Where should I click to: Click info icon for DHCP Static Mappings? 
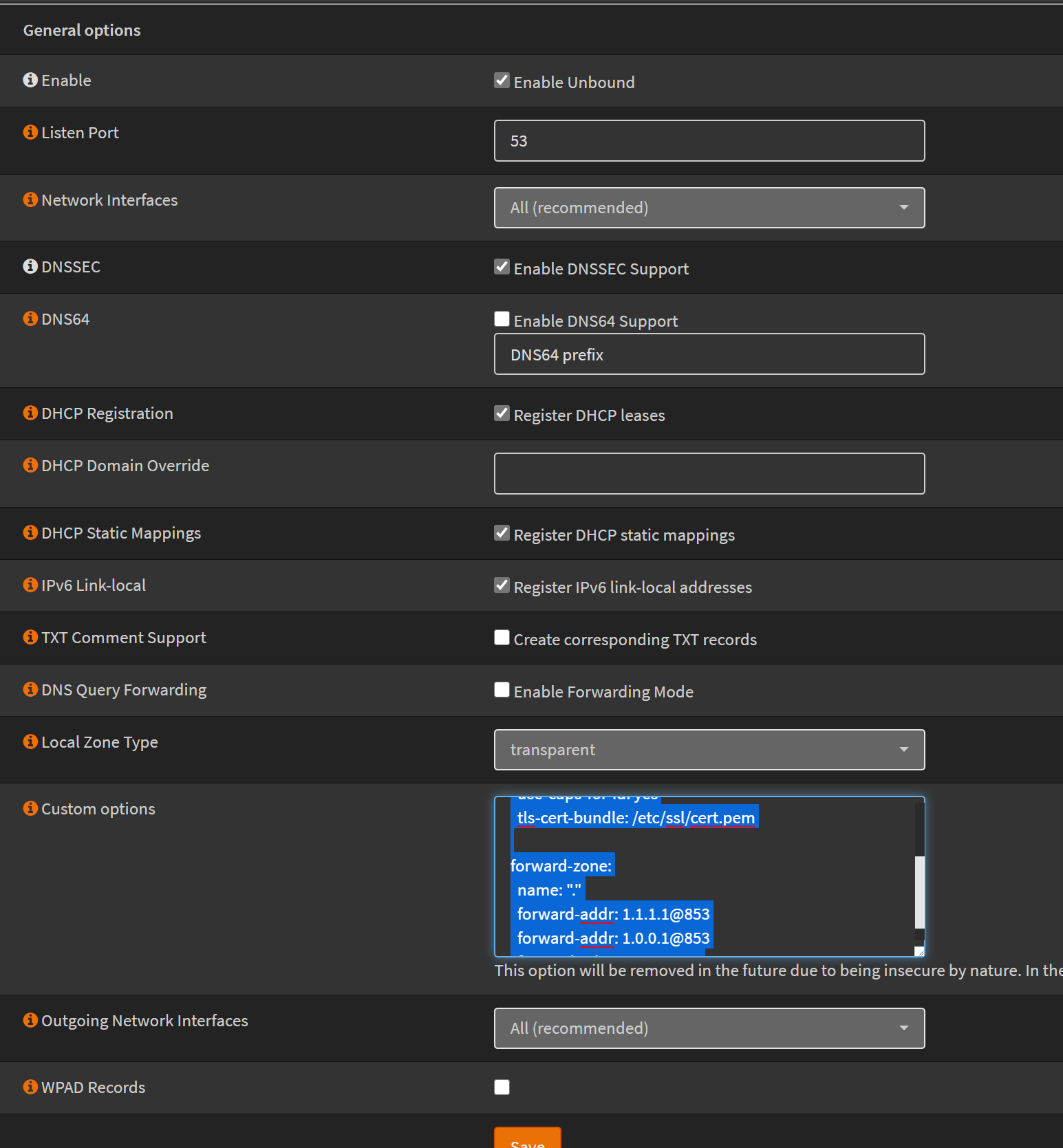[x=30, y=532]
